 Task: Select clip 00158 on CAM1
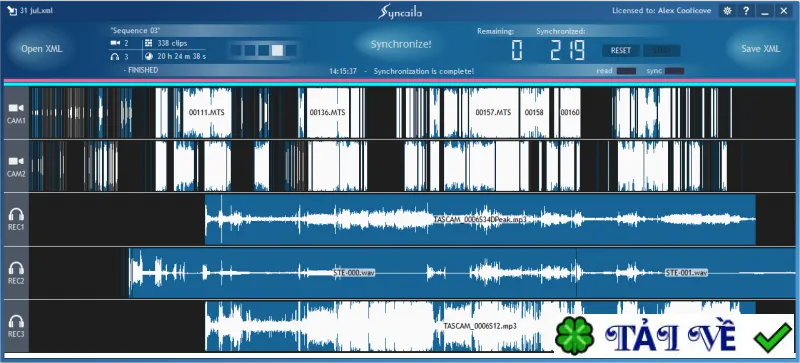(x=534, y=112)
